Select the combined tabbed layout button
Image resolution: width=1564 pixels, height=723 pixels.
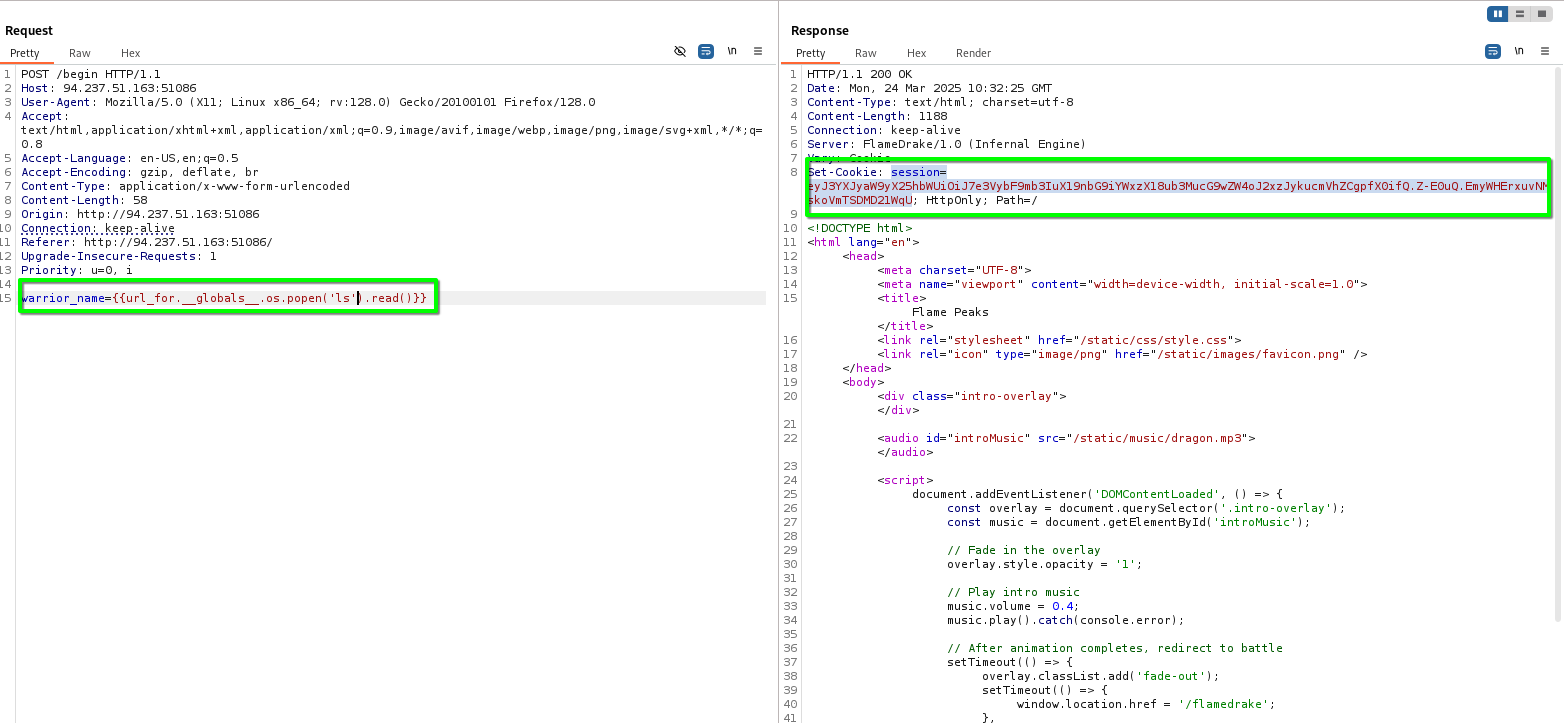[1540, 14]
